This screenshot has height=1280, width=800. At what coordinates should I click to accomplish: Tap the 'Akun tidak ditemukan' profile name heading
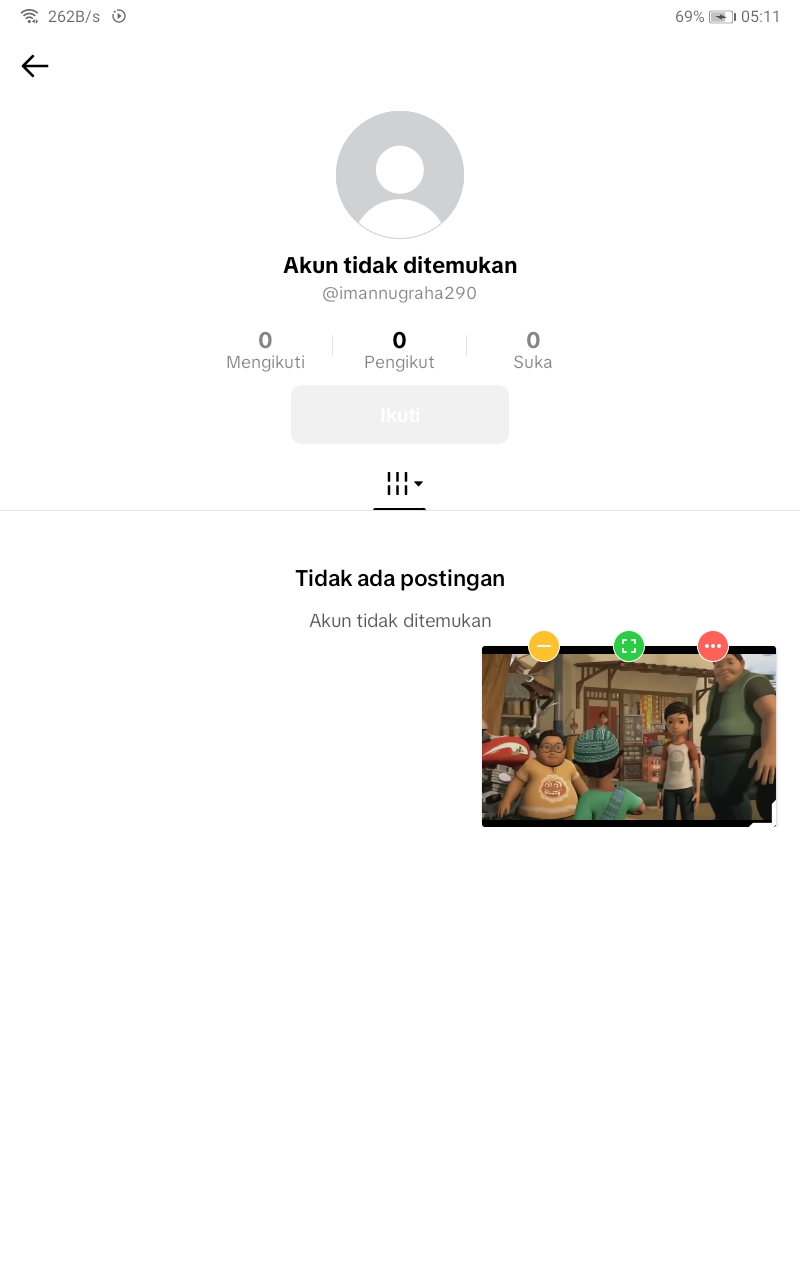click(400, 266)
